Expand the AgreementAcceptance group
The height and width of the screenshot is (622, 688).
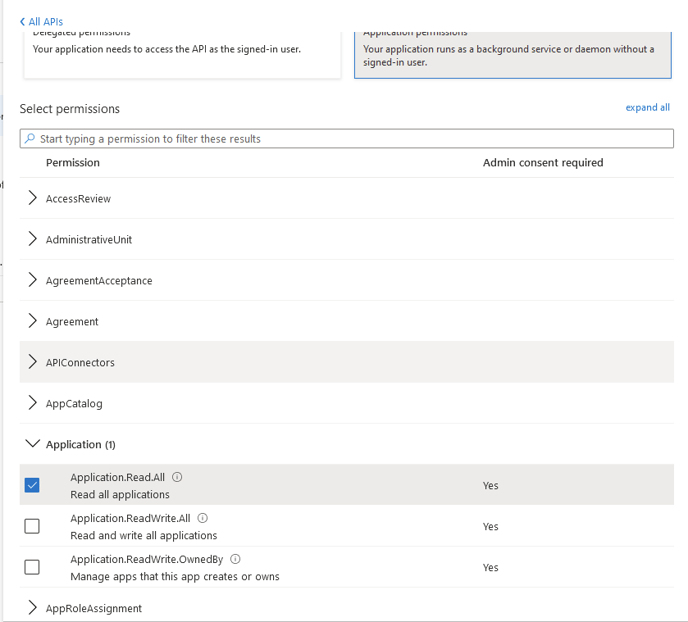coord(33,281)
